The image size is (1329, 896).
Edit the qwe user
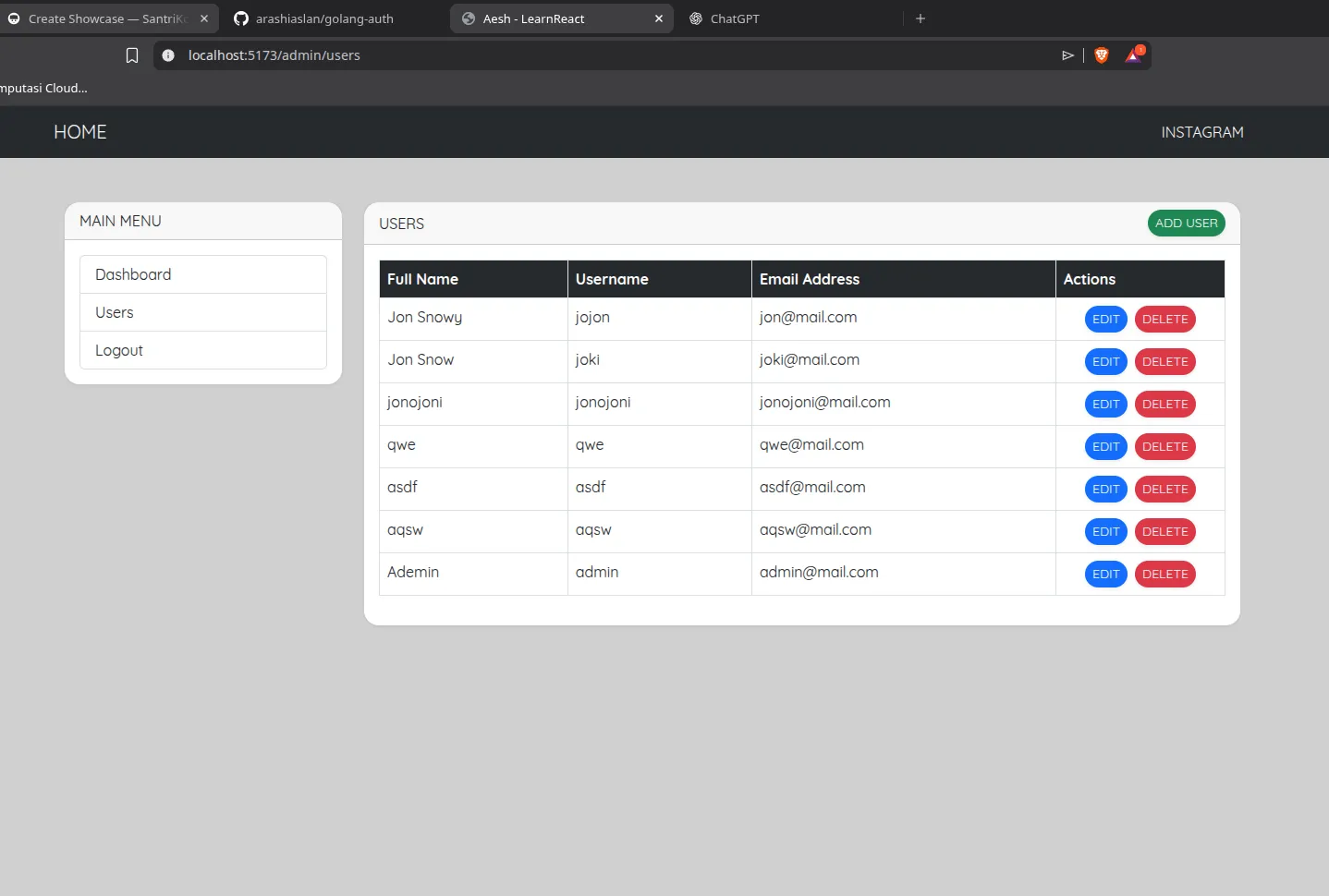click(x=1105, y=446)
